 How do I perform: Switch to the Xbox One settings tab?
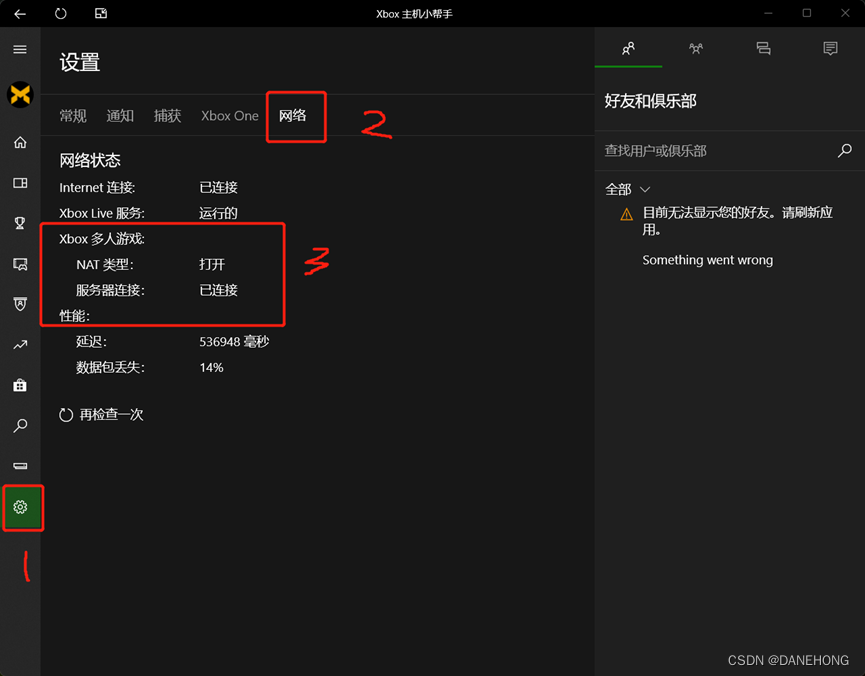pos(229,116)
